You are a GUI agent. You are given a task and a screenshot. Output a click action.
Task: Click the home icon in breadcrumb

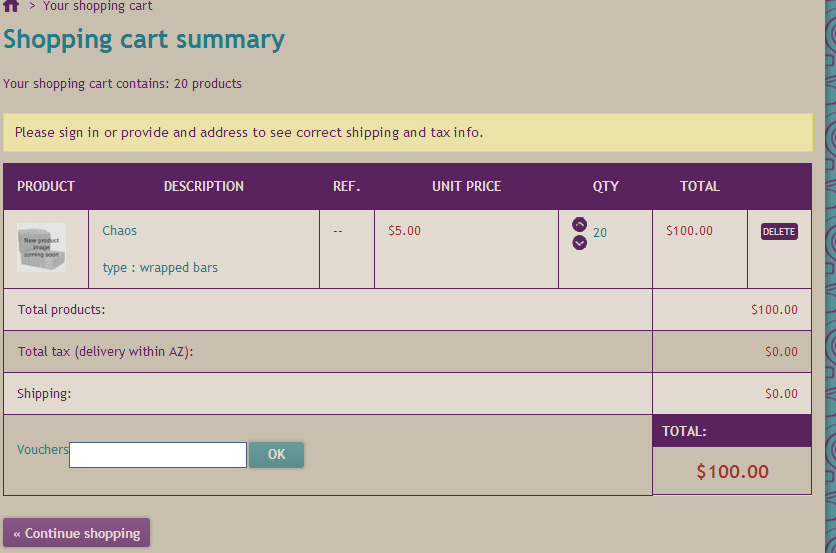pyautogui.click(x=11, y=5)
